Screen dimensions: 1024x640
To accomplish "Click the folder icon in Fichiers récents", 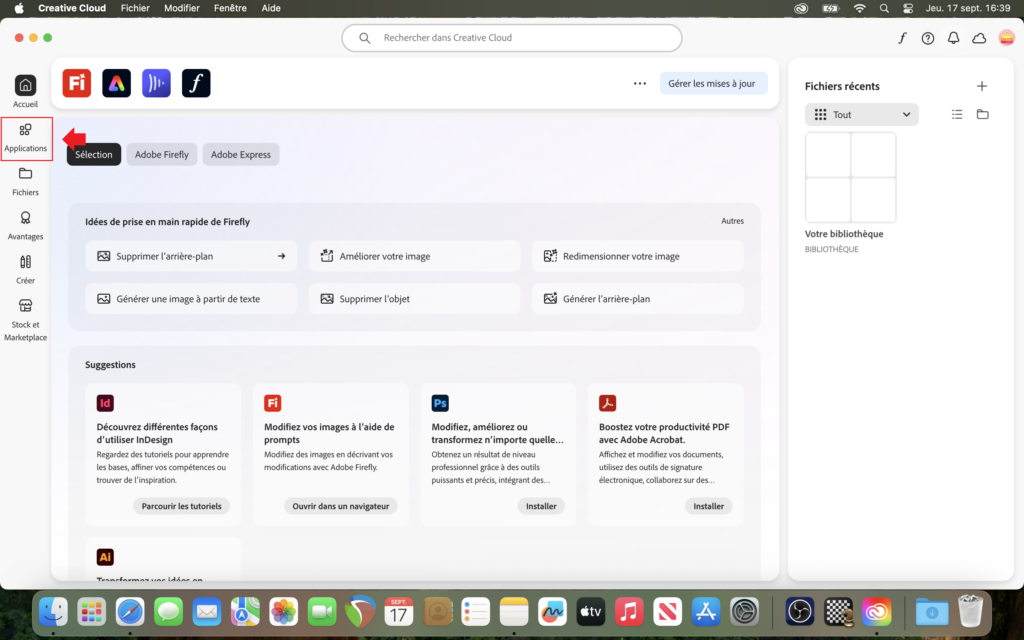I will click(x=982, y=114).
